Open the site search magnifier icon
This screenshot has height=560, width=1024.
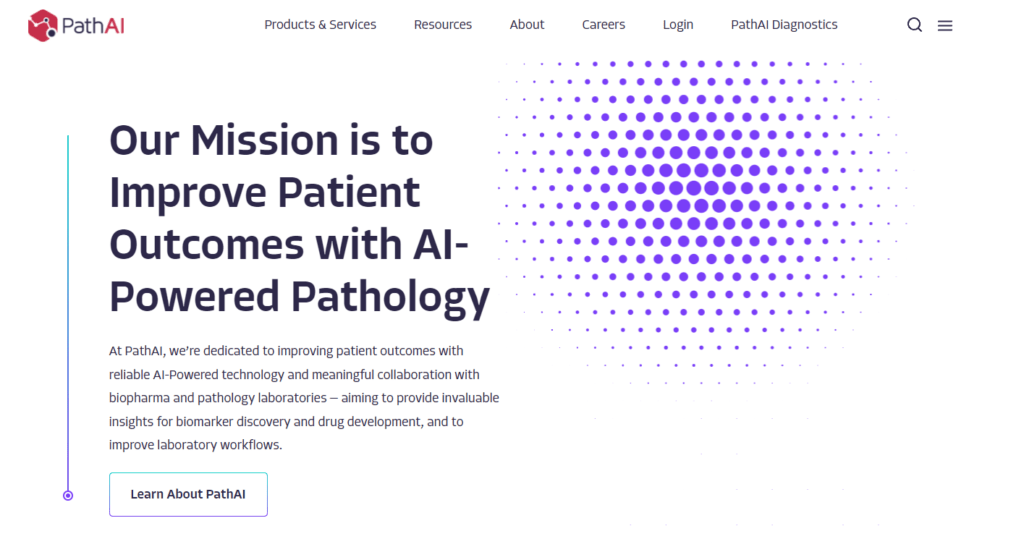click(x=914, y=25)
